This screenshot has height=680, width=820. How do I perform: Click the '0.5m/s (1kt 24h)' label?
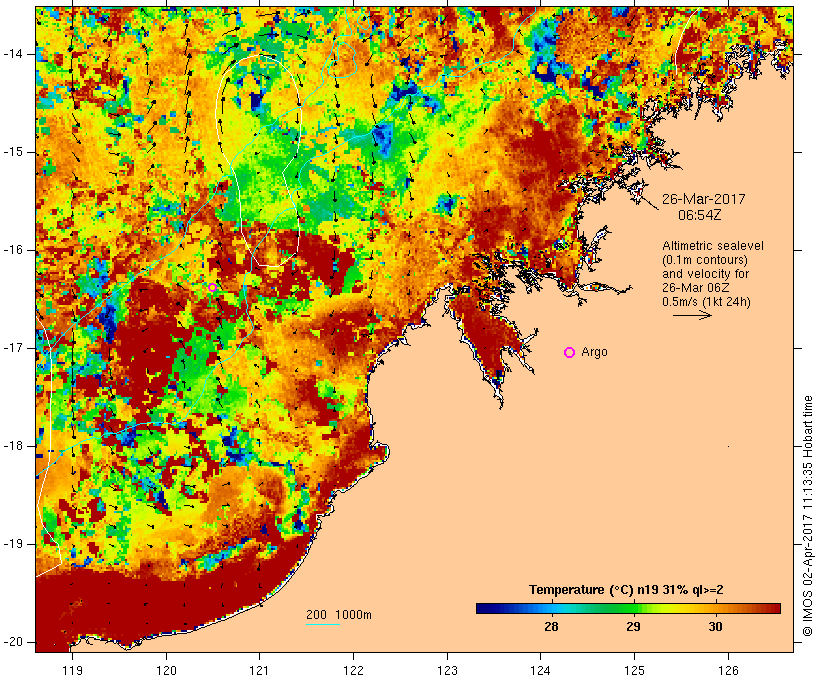[706, 302]
